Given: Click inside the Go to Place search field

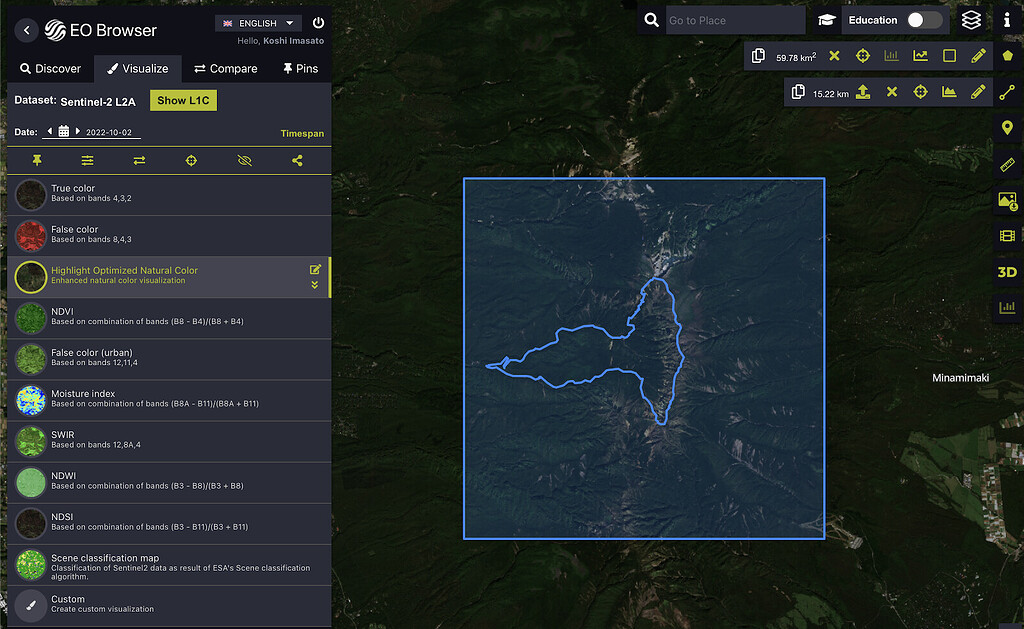Looking at the screenshot, I should tap(735, 19).
